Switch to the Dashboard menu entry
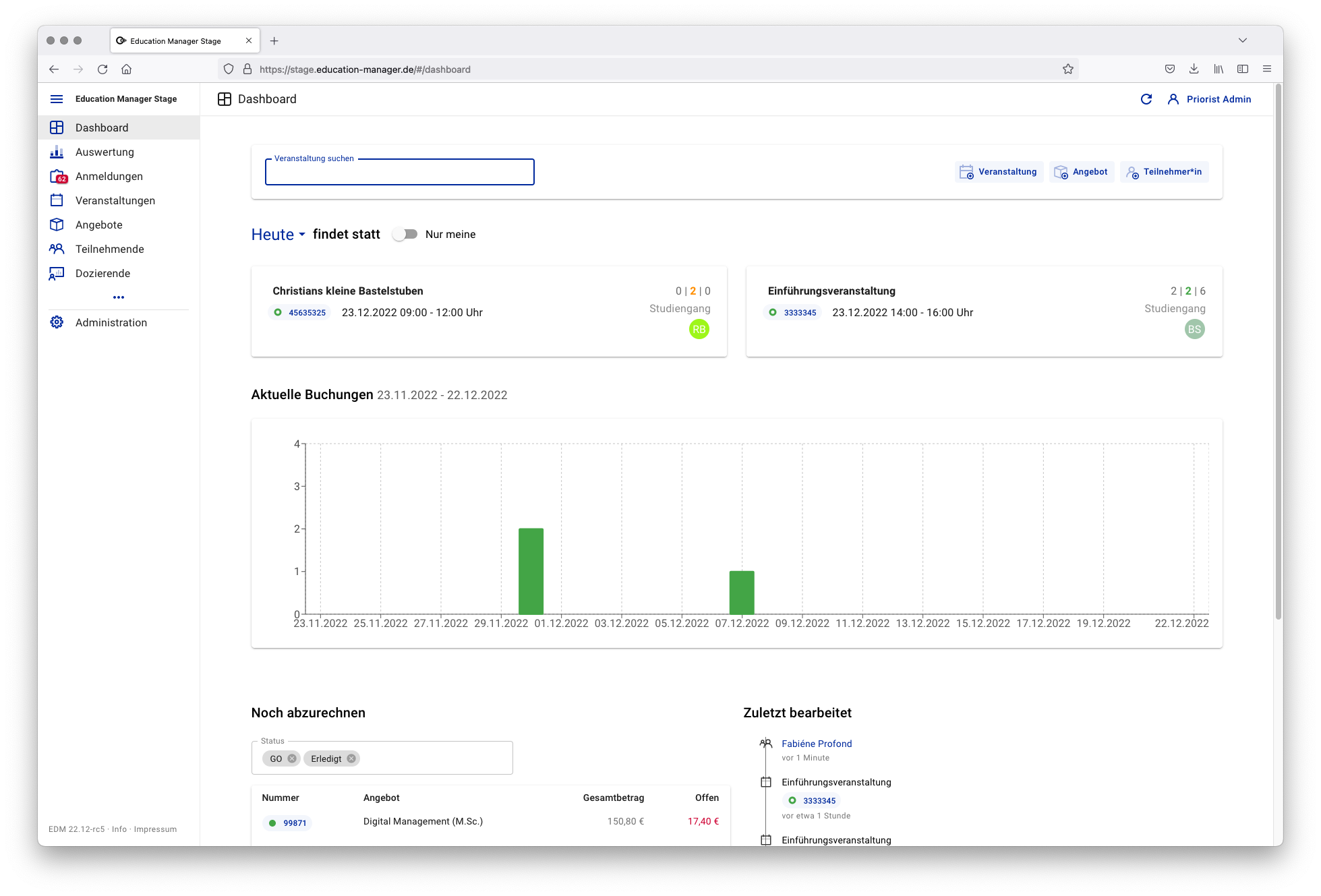The height and width of the screenshot is (896, 1321). click(x=102, y=127)
